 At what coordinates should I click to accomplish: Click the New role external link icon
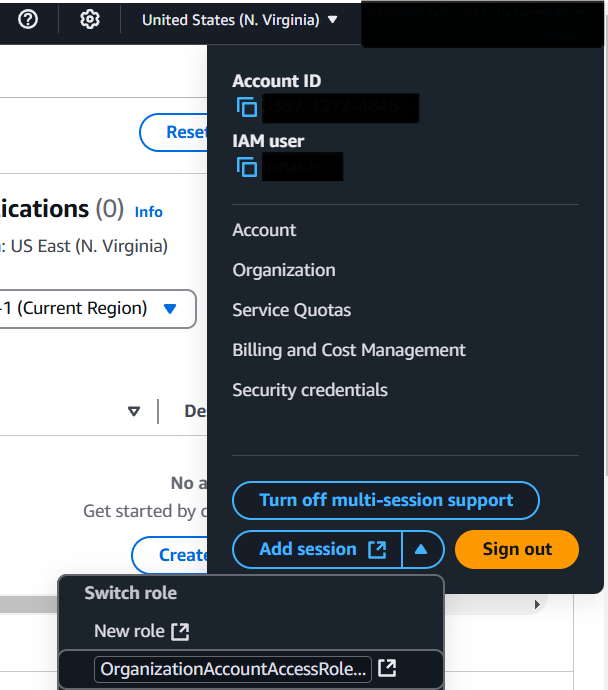[180, 631]
